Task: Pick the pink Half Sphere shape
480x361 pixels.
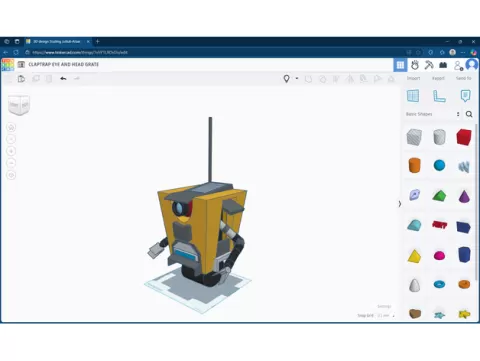Action: 439,256
